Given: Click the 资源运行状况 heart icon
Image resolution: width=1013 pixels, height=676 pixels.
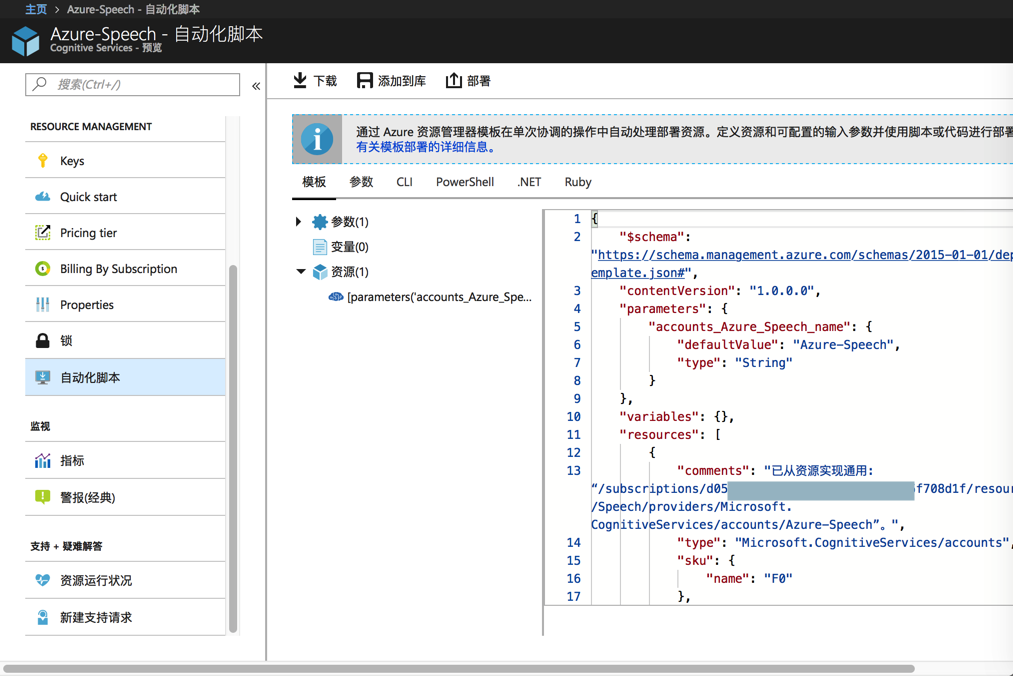Looking at the screenshot, I should (x=43, y=580).
